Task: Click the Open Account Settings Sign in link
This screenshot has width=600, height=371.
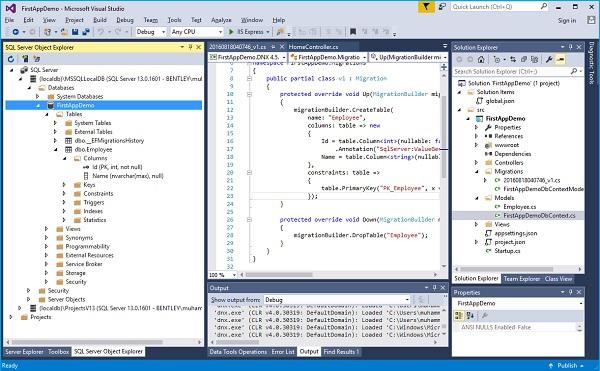Action: pyautogui.click(x=567, y=20)
